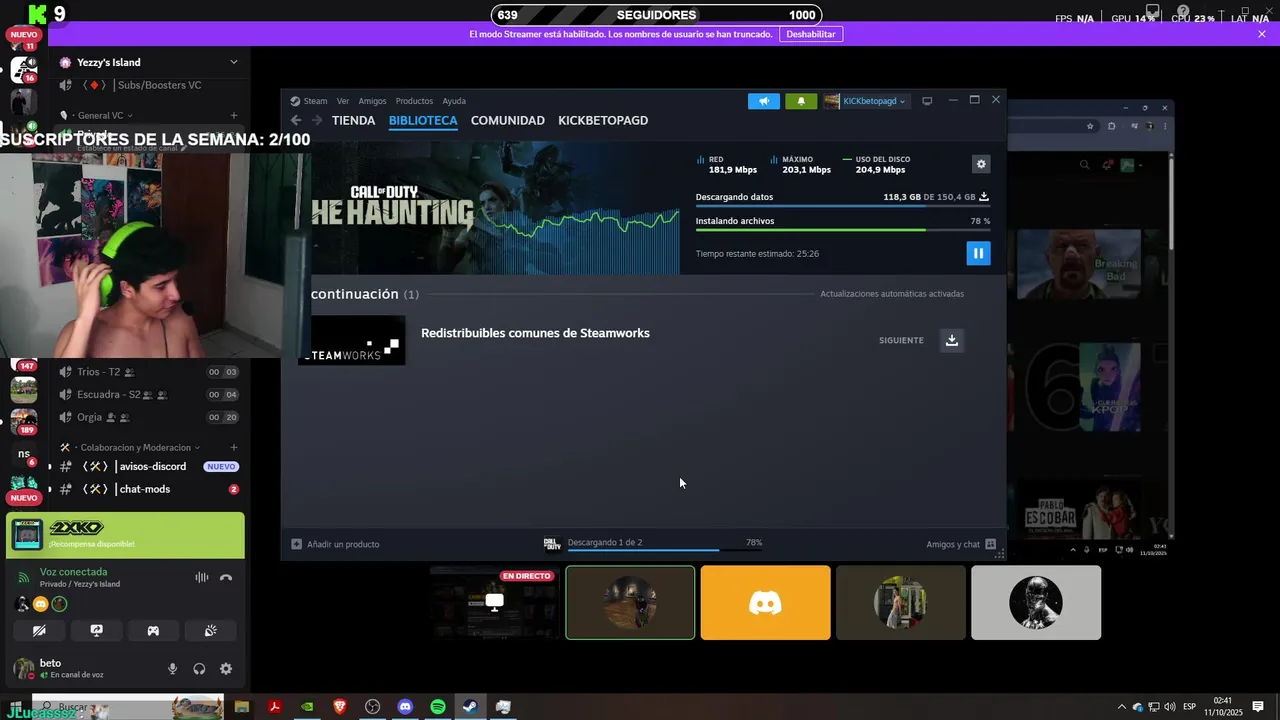Click download icon beside Steamworks Redistribuibles
The width and height of the screenshot is (1280, 720).
tap(952, 340)
